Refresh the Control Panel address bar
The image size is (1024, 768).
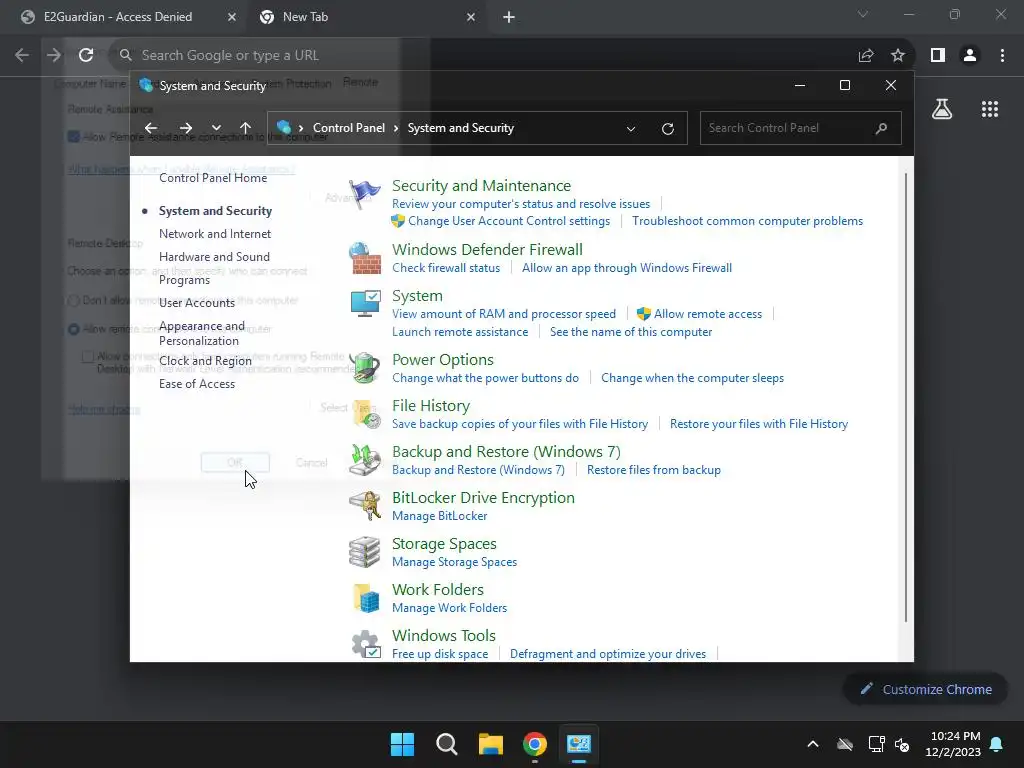tap(667, 129)
